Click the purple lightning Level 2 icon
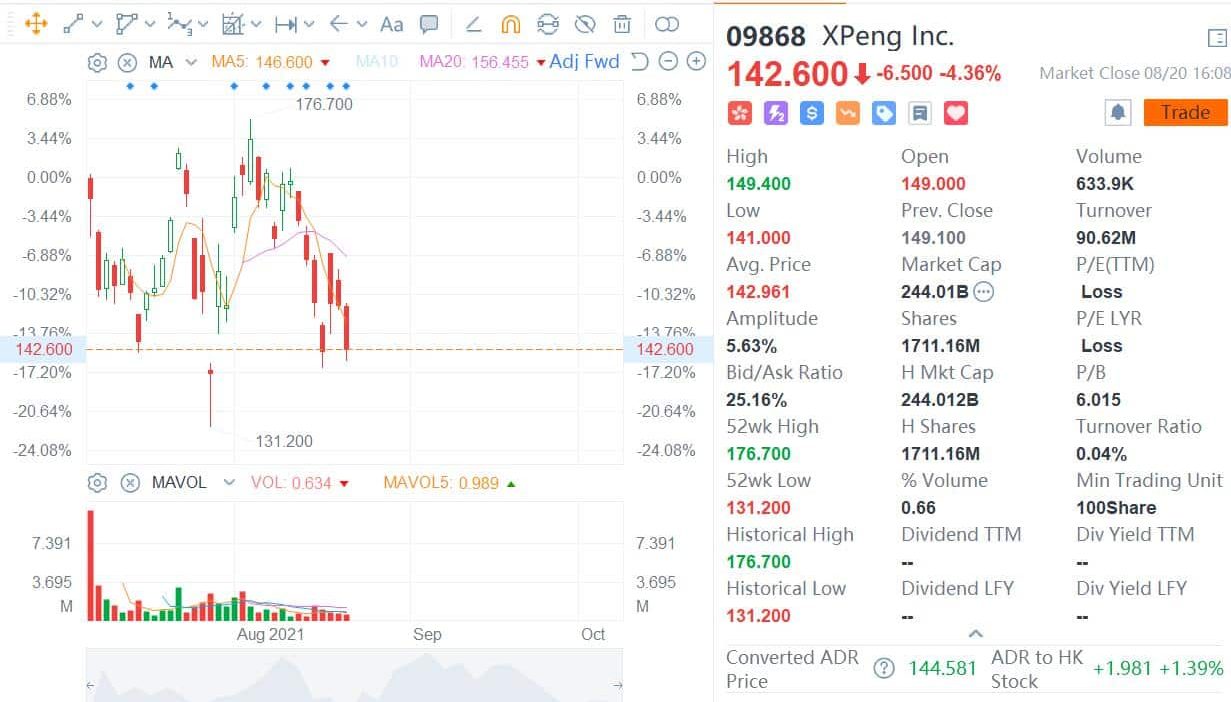This screenshot has height=702, width=1231. [x=776, y=113]
